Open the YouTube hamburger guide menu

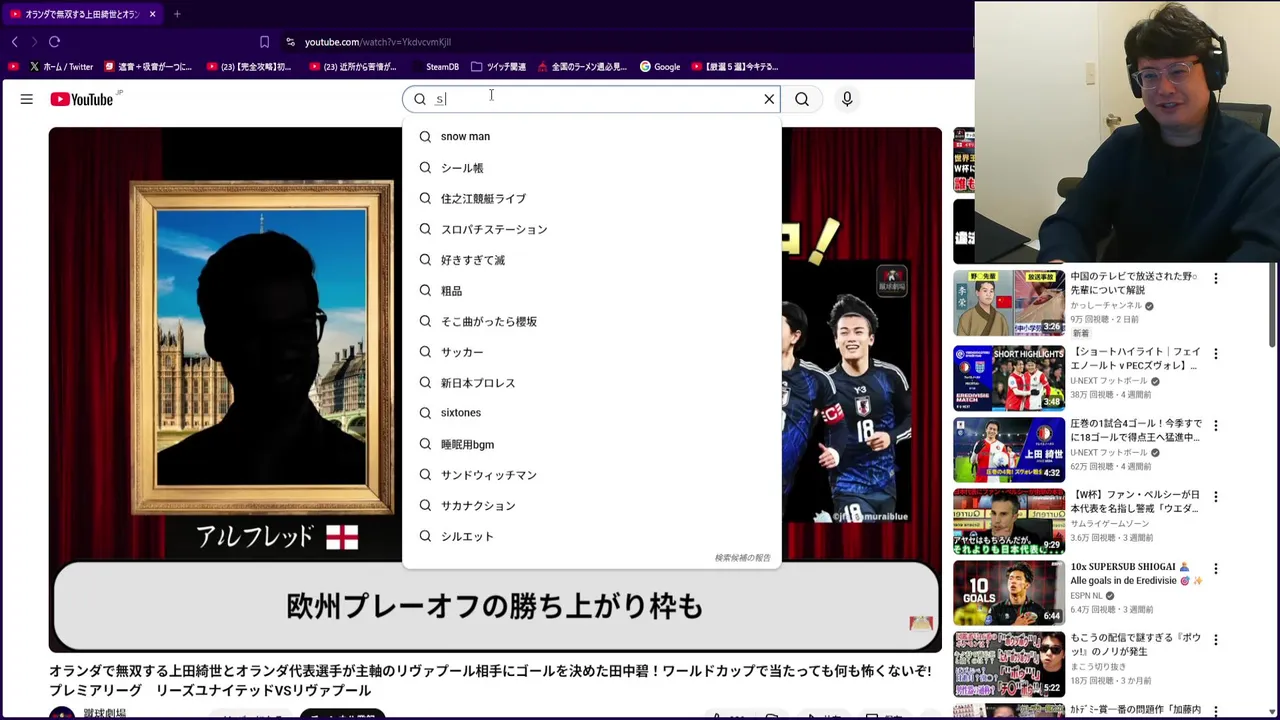(x=27, y=99)
